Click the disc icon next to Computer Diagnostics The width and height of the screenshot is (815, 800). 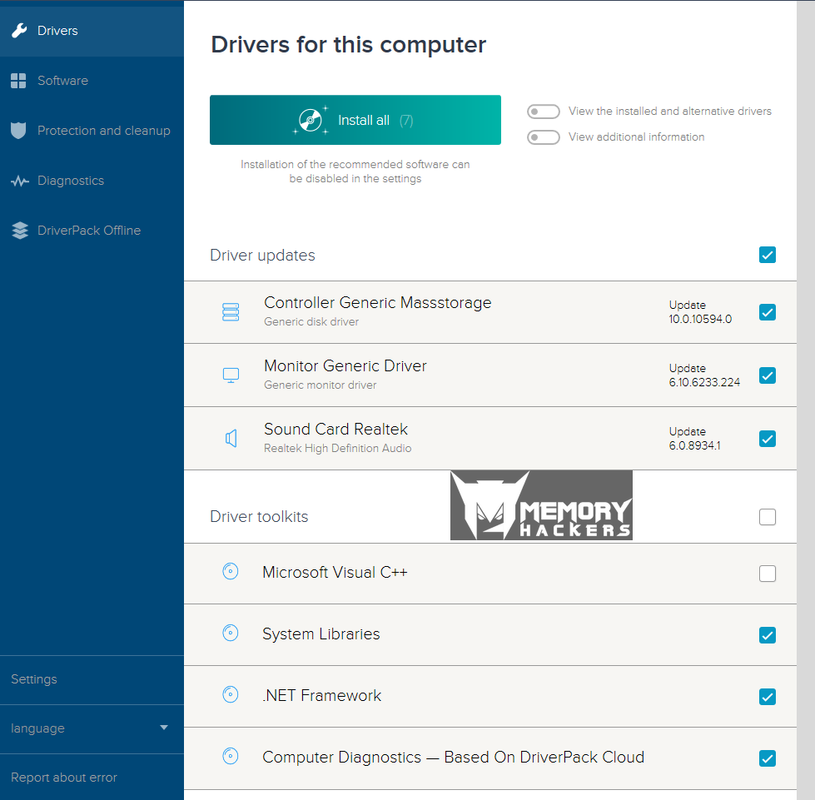click(230, 756)
